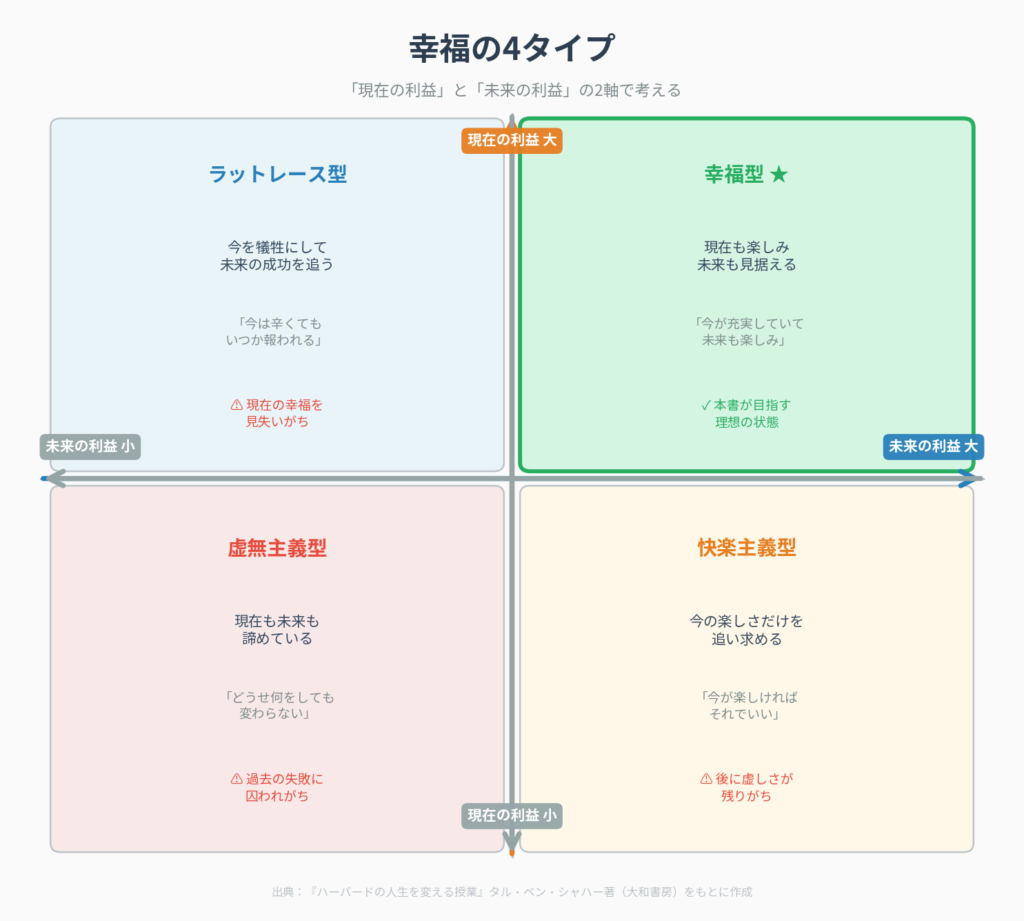Select the 虚無主義型 heading

(x=277, y=548)
